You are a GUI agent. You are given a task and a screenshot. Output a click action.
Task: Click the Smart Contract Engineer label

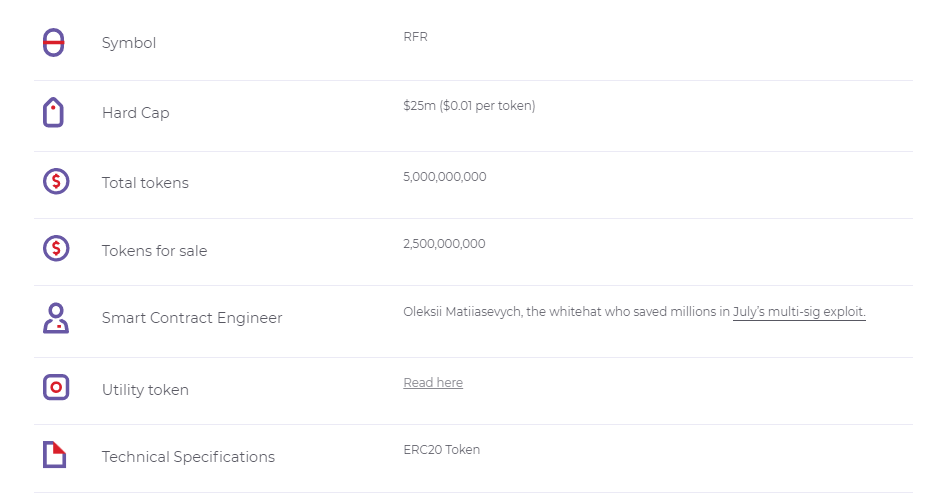point(192,318)
